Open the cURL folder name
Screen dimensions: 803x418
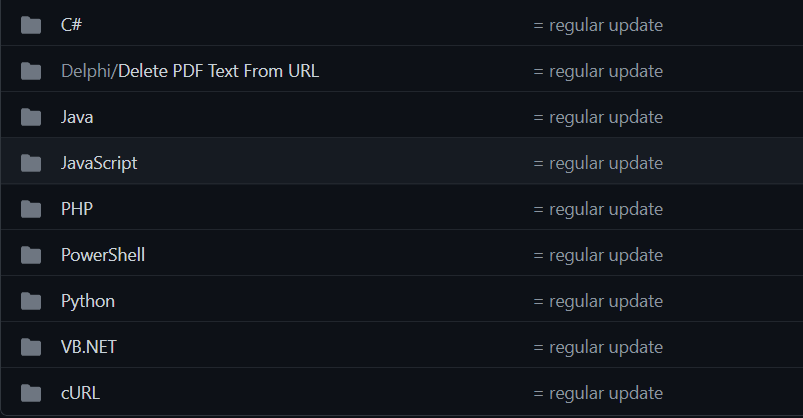[80, 393]
